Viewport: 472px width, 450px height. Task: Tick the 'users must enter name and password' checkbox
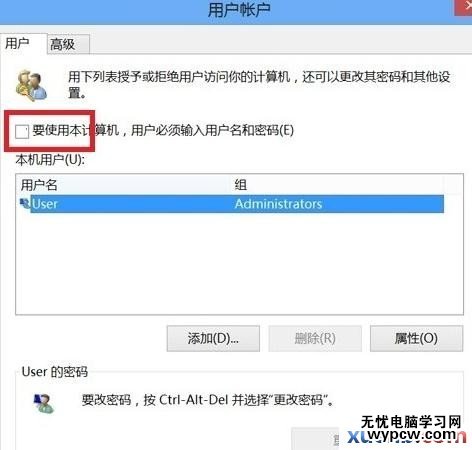22,131
